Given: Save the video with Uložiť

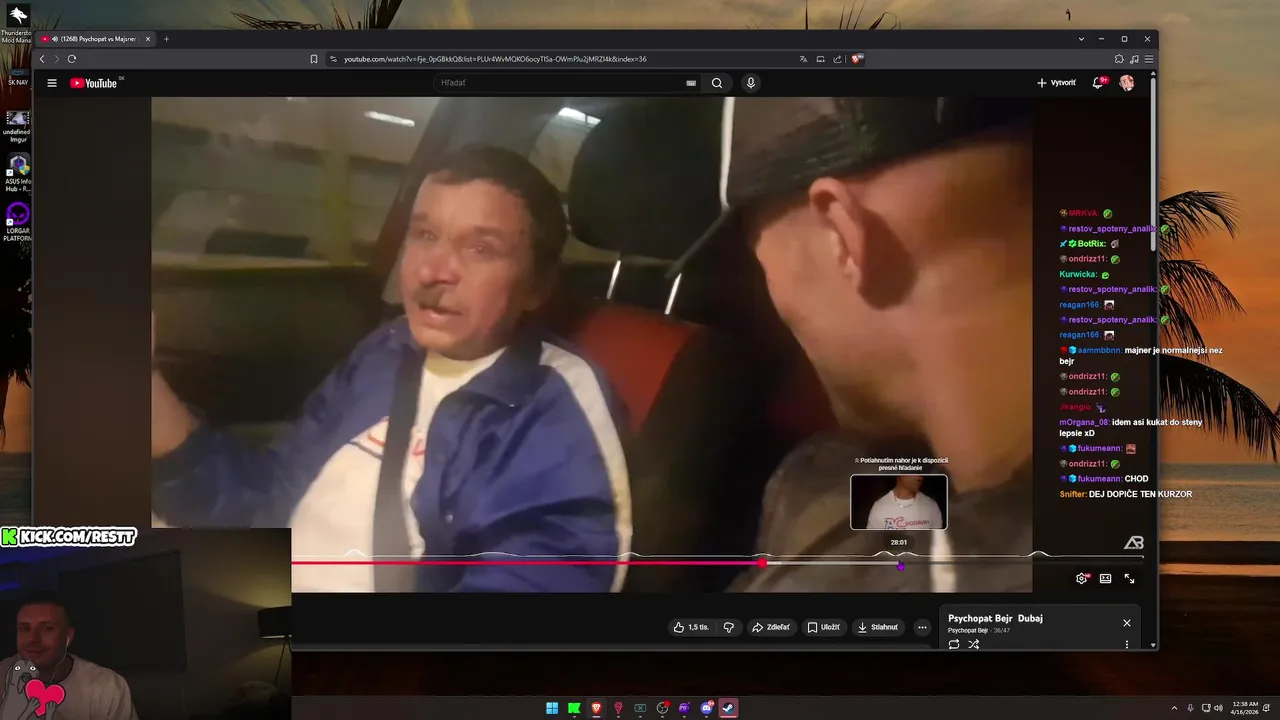Looking at the screenshot, I should pos(824,627).
